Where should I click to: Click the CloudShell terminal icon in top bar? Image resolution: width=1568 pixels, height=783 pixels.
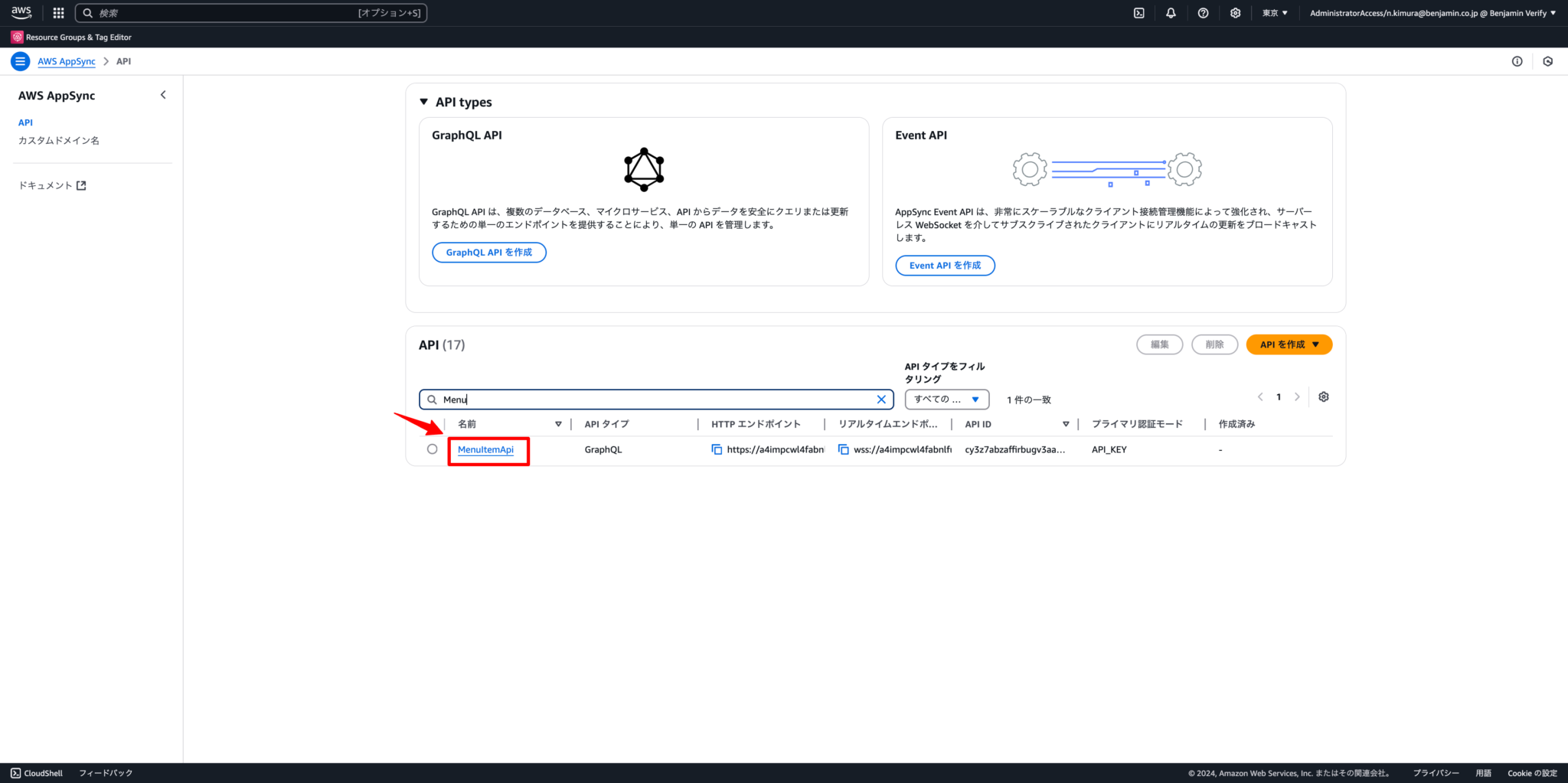pyautogui.click(x=1139, y=13)
